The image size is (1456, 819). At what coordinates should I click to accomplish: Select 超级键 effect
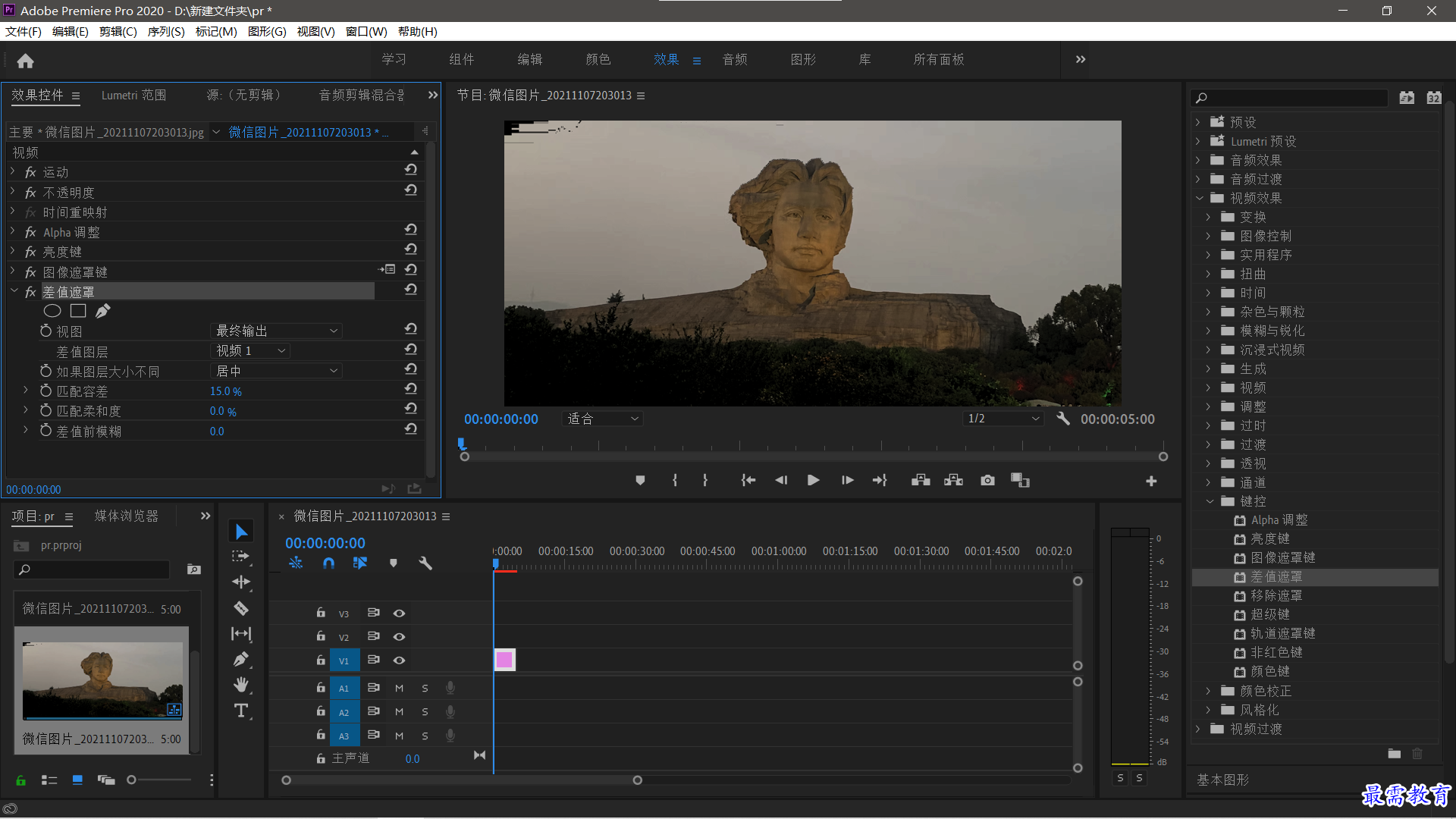[1270, 614]
